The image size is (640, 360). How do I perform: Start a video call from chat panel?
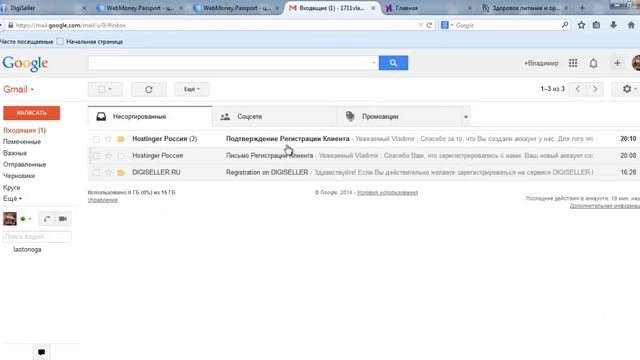click(x=62, y=219)
